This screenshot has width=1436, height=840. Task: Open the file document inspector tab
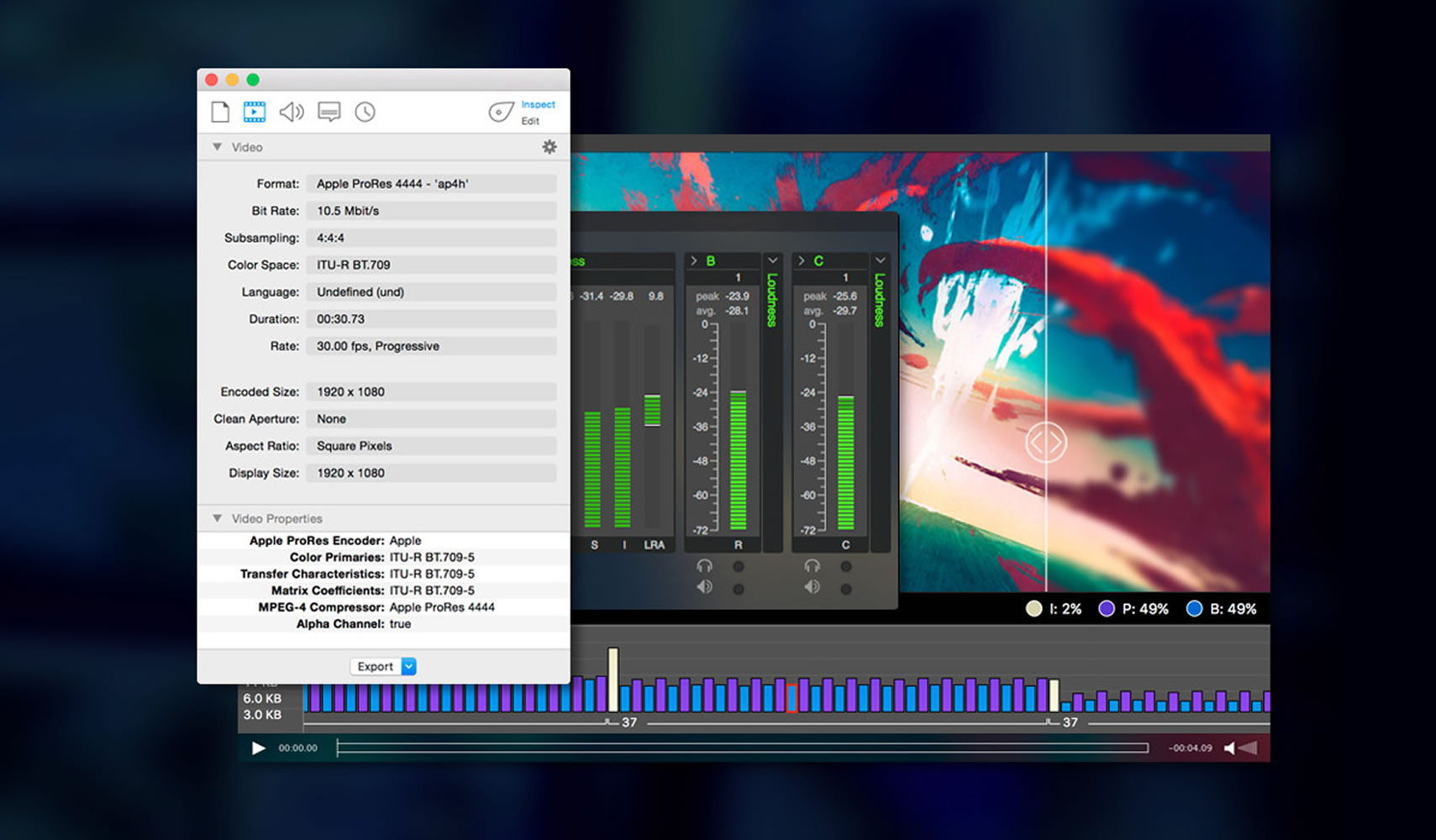pos(220,111)
